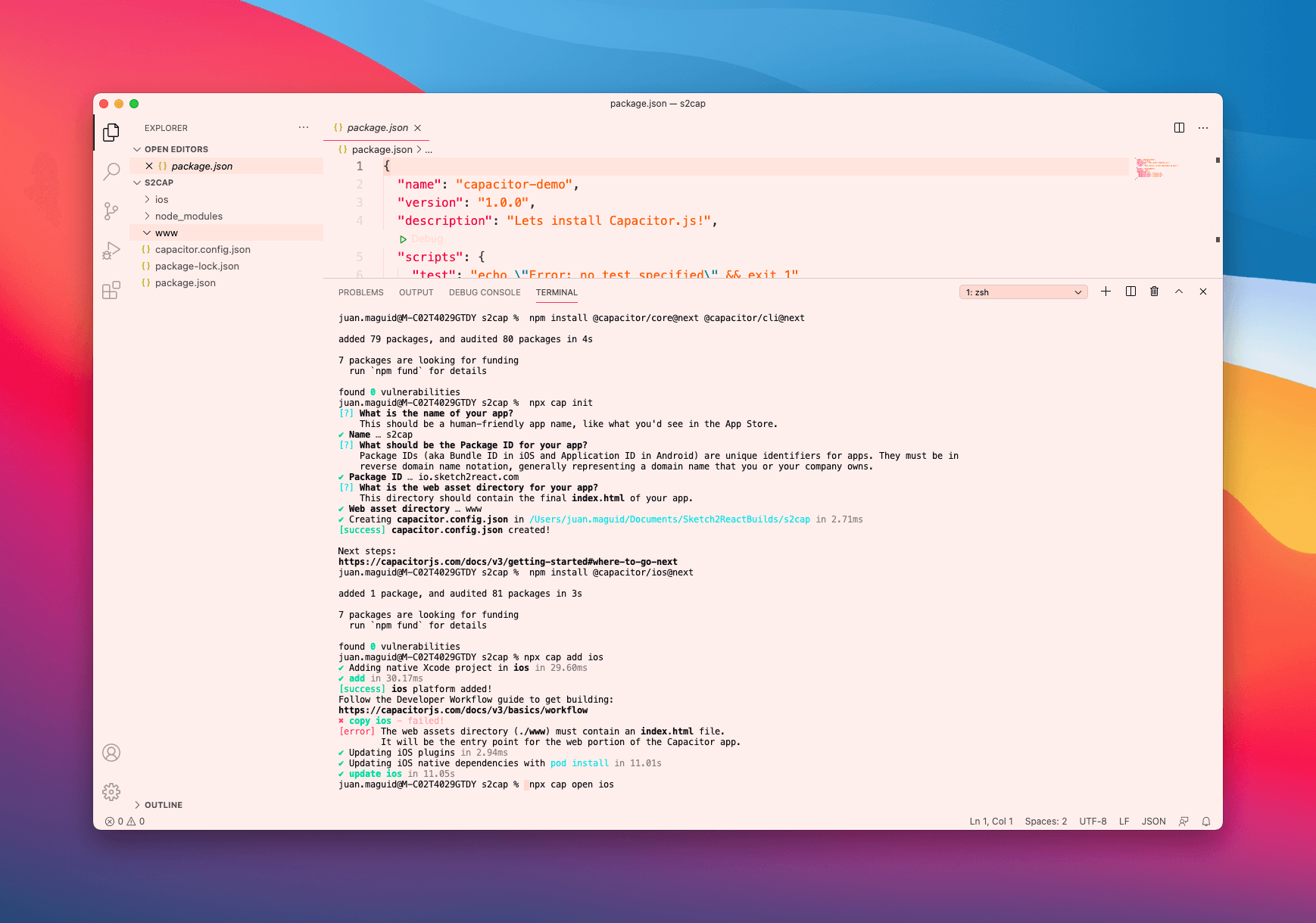Image resolution: width=1316 pixels, height=923 pixels.
Task: Create a new terminal with plus icon
Action: click(x=1106, y=292)
